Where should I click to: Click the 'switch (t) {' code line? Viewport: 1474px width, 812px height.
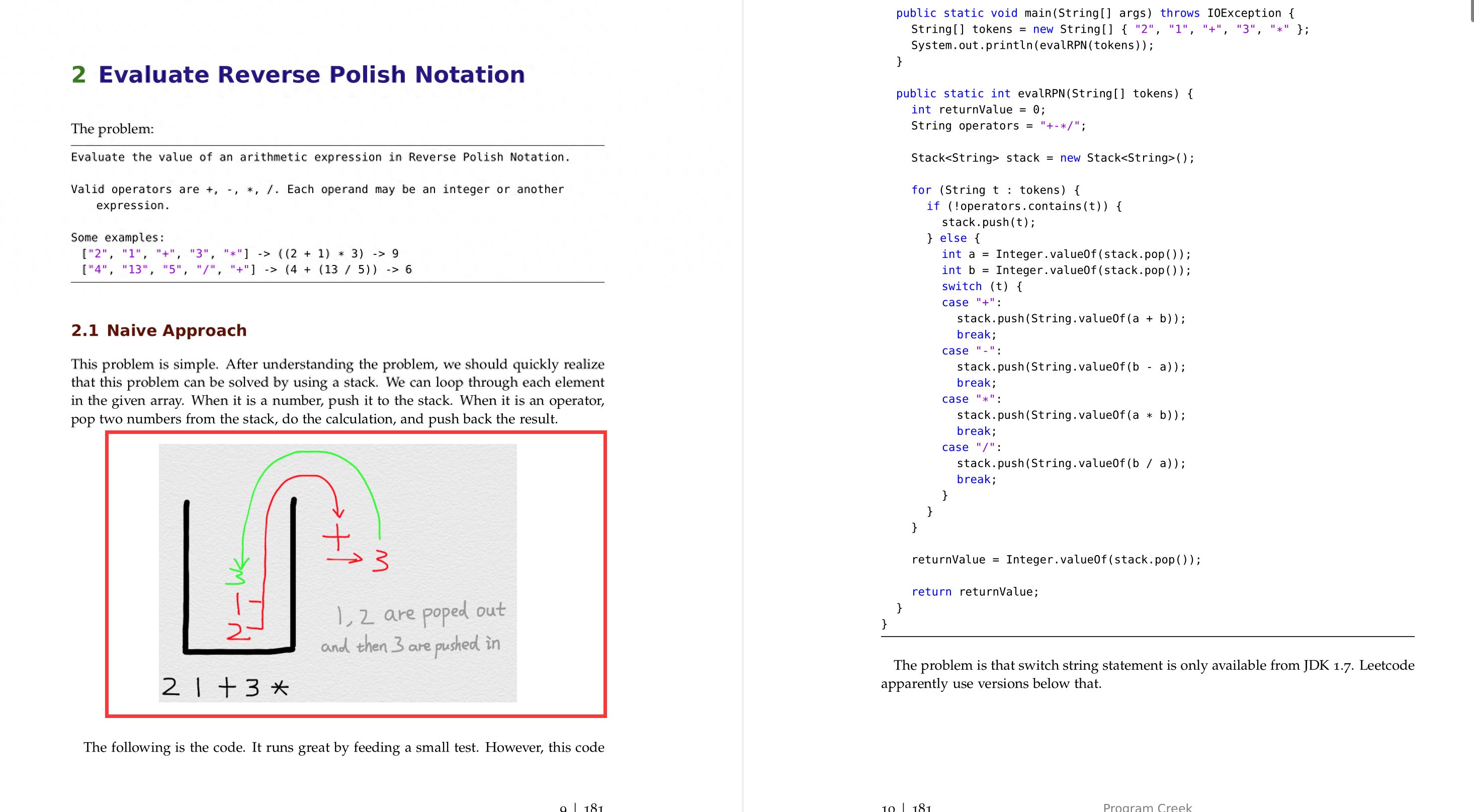click(981, 286)
